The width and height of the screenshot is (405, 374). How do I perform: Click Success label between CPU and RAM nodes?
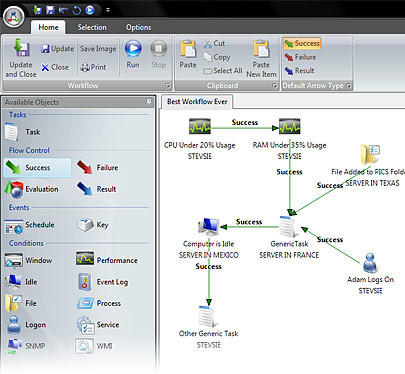[245, 122]
